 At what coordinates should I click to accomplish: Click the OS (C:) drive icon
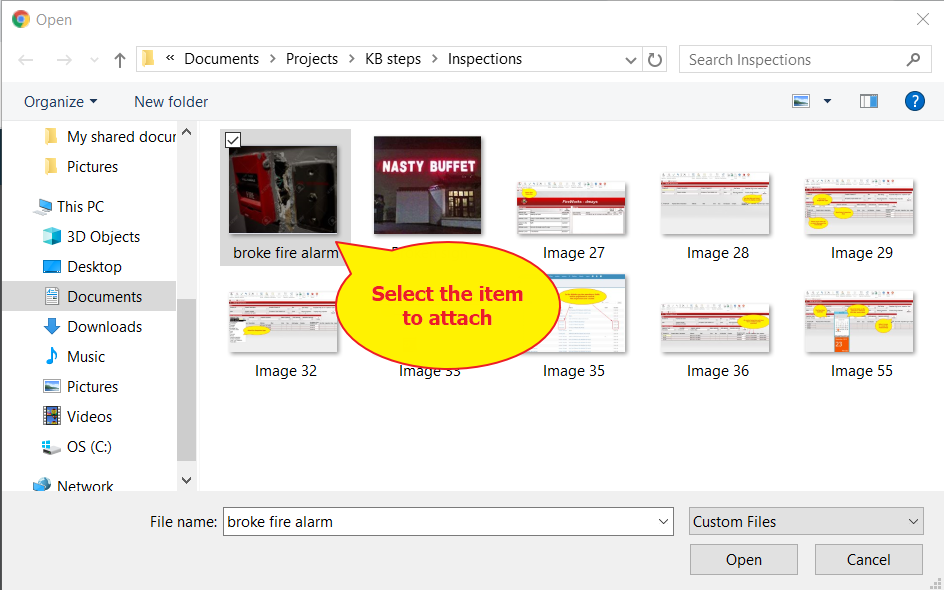coord(51,447)
